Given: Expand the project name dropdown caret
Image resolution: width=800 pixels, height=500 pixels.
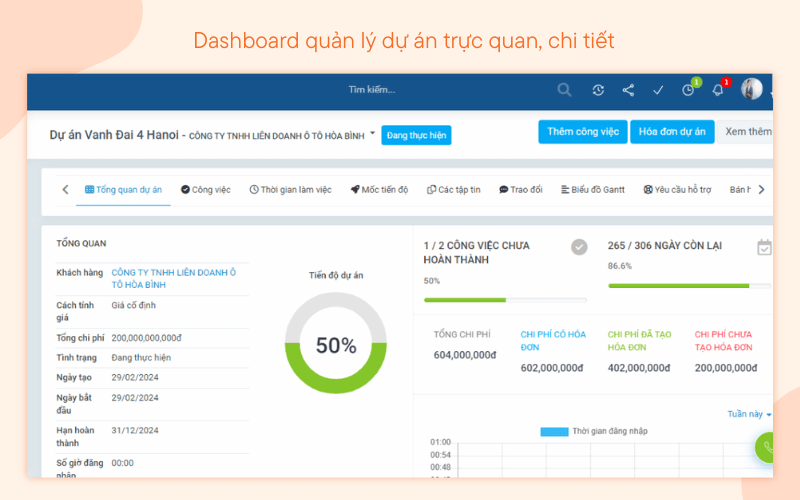Looking at the screenshot, I should 372,133.
